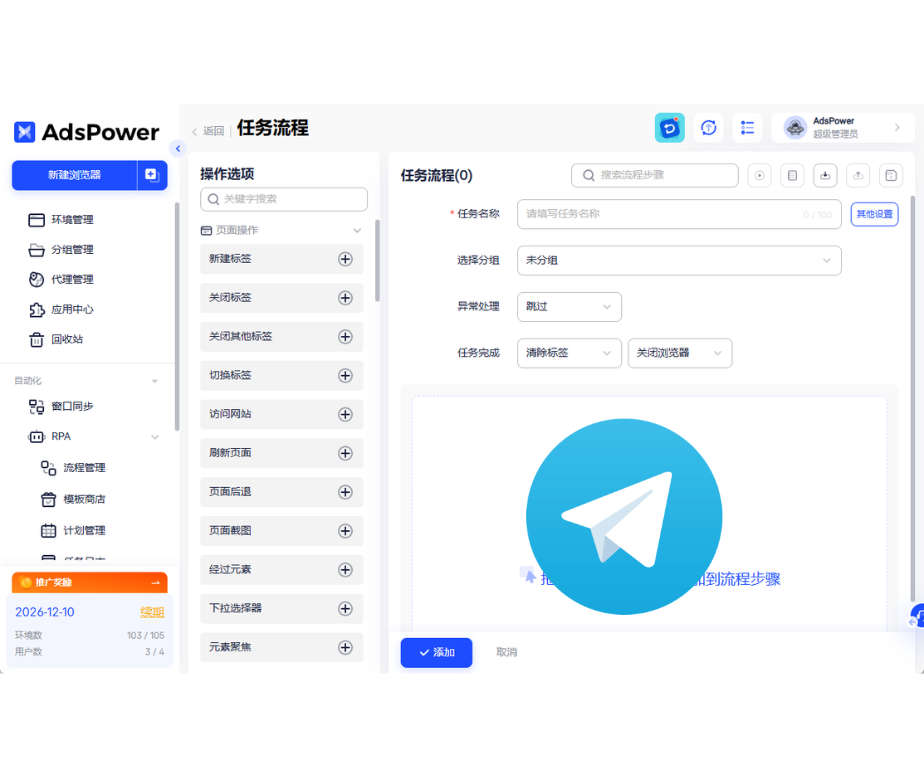
Task: Expand the AdsPower account menu arrow
Action: (897, 127)
